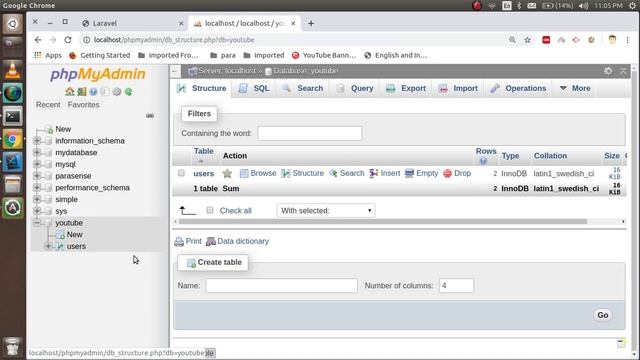Screen dimensions: 640x360
Task: Collapse the top breadcrumb bar icon
Action: pyautogui.click(x=623, y=71)
